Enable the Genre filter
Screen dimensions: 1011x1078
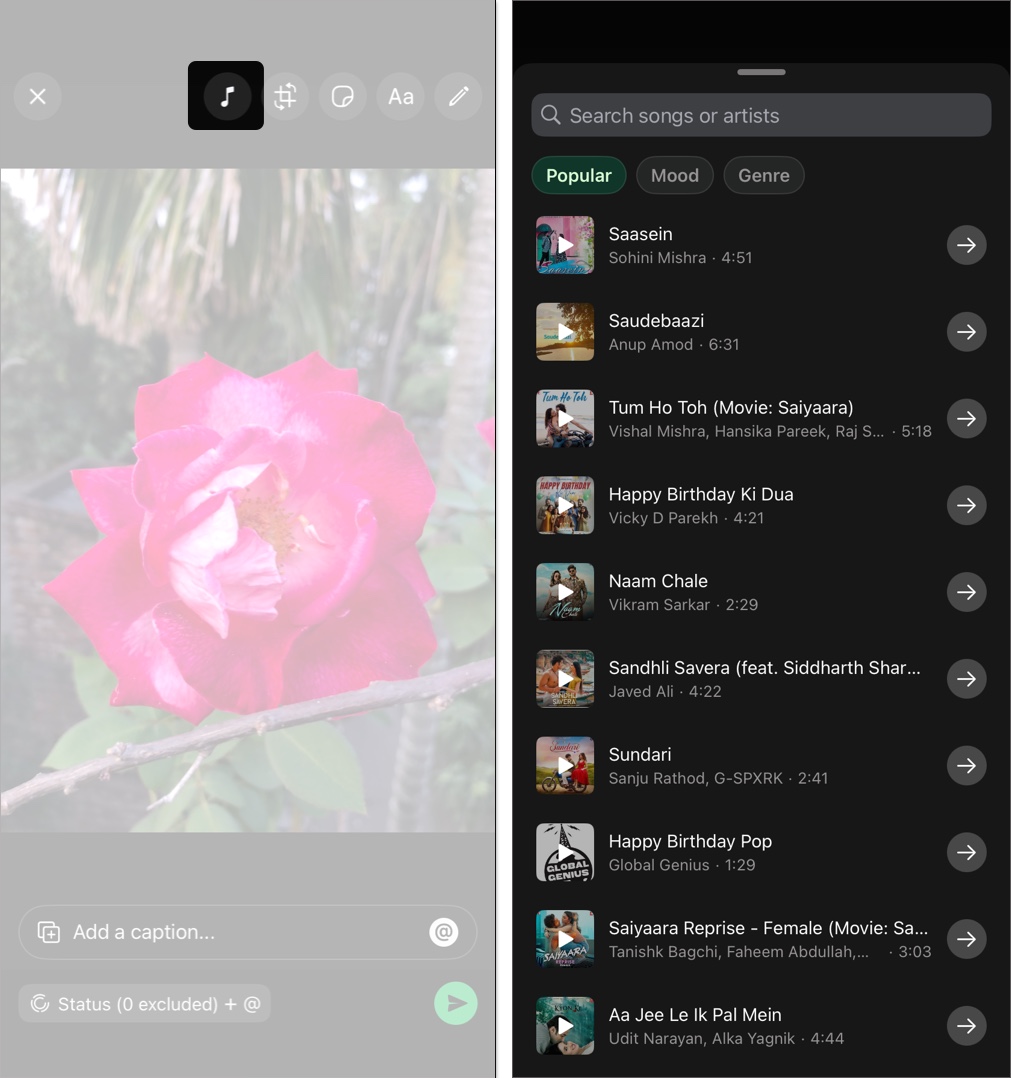763,175
